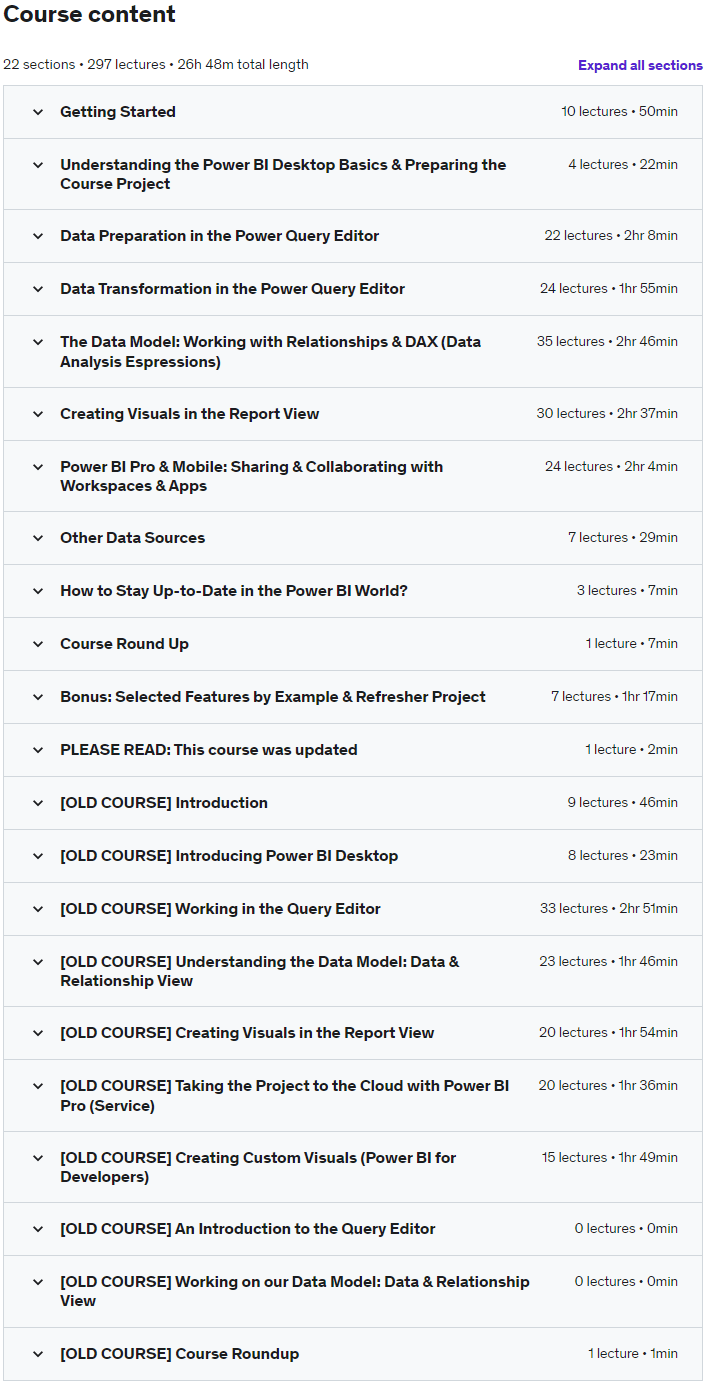Screen dimensions: 709x1389
Task: Open [OLD COURSE] Creating Custom Visuals section
Action: 258,1167
